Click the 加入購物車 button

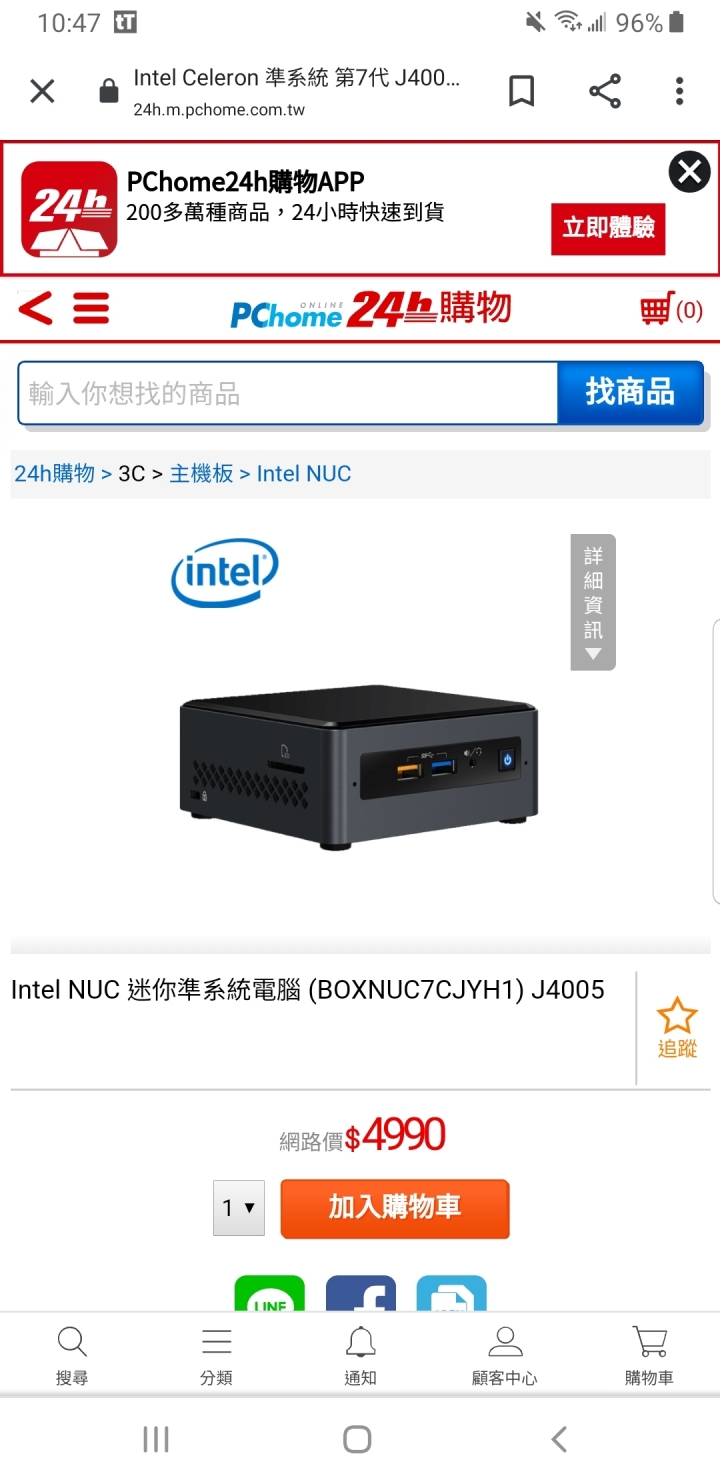coord(395,1208)
